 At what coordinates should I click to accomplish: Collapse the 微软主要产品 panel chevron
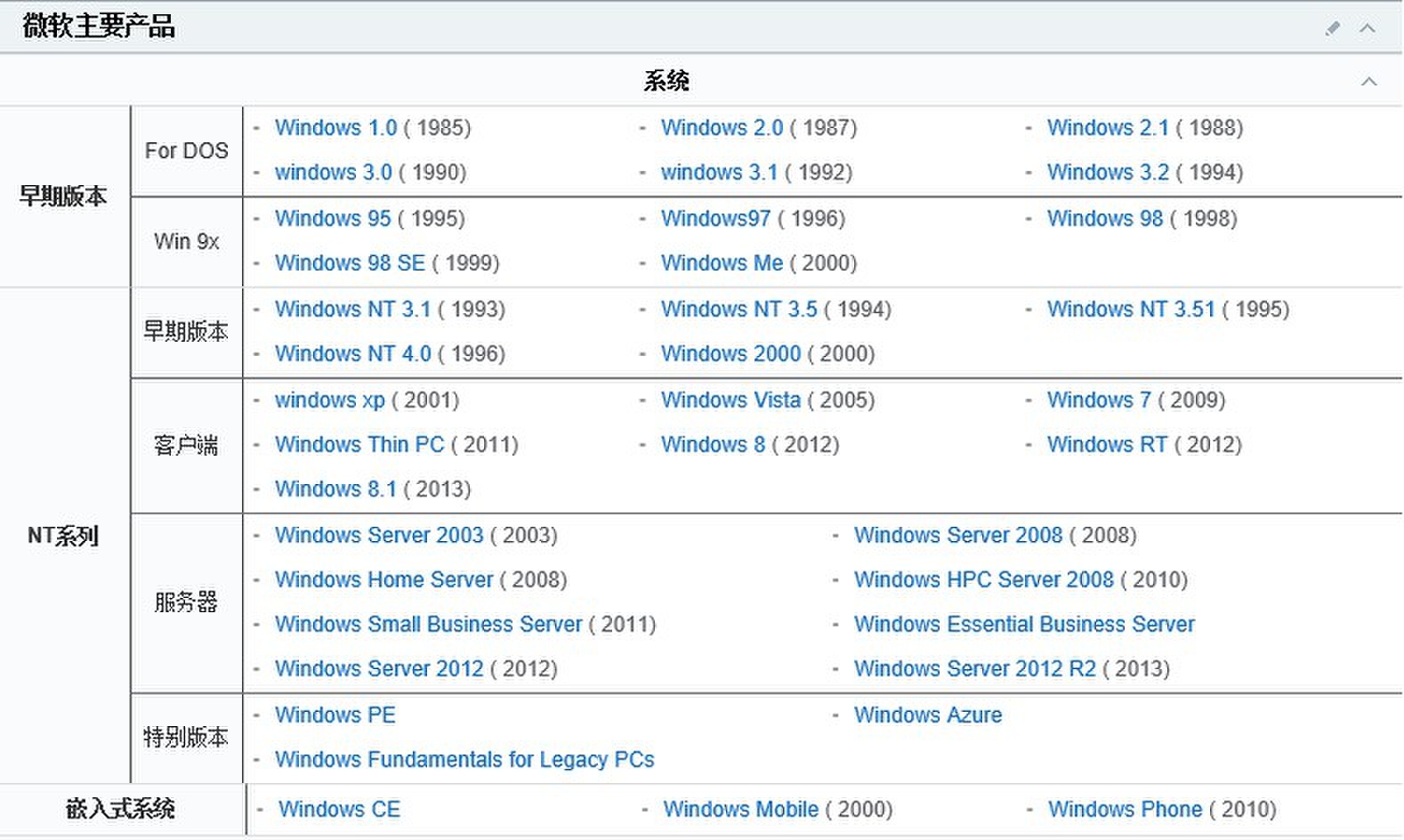tap(1368, 28)
